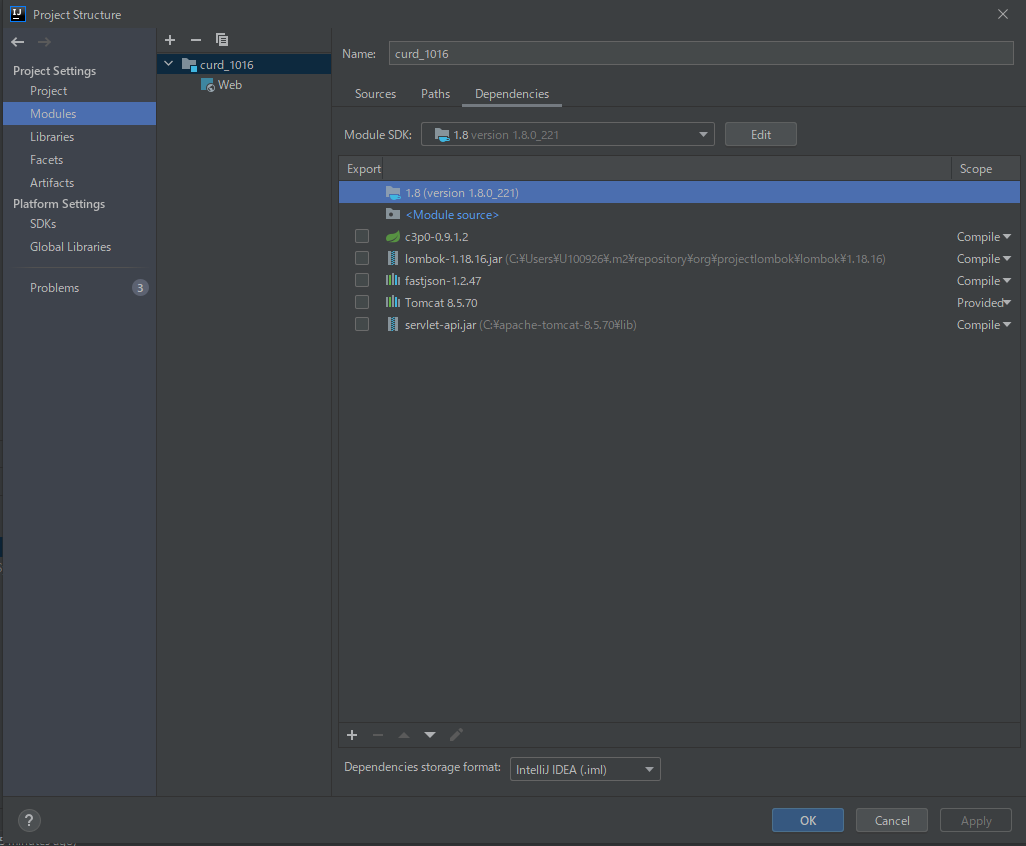Click the Apply button
This screenshot has width=1026, height=846.
coord(976,820)
